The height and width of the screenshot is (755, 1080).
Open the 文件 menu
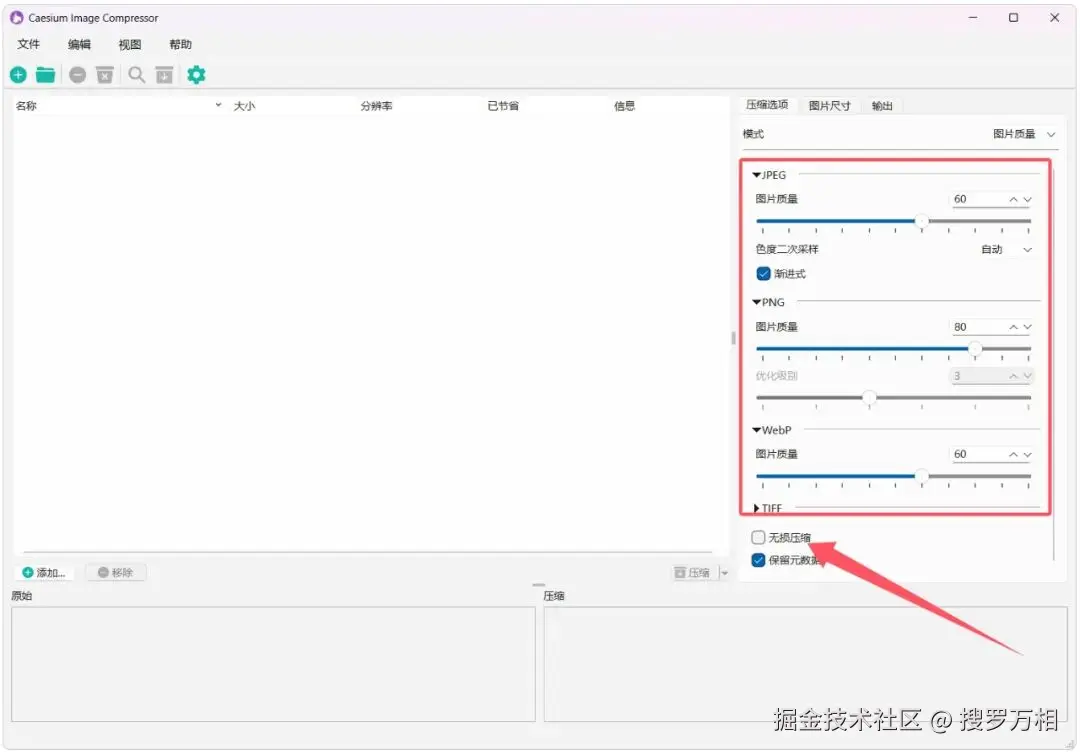tap(28, 44)
